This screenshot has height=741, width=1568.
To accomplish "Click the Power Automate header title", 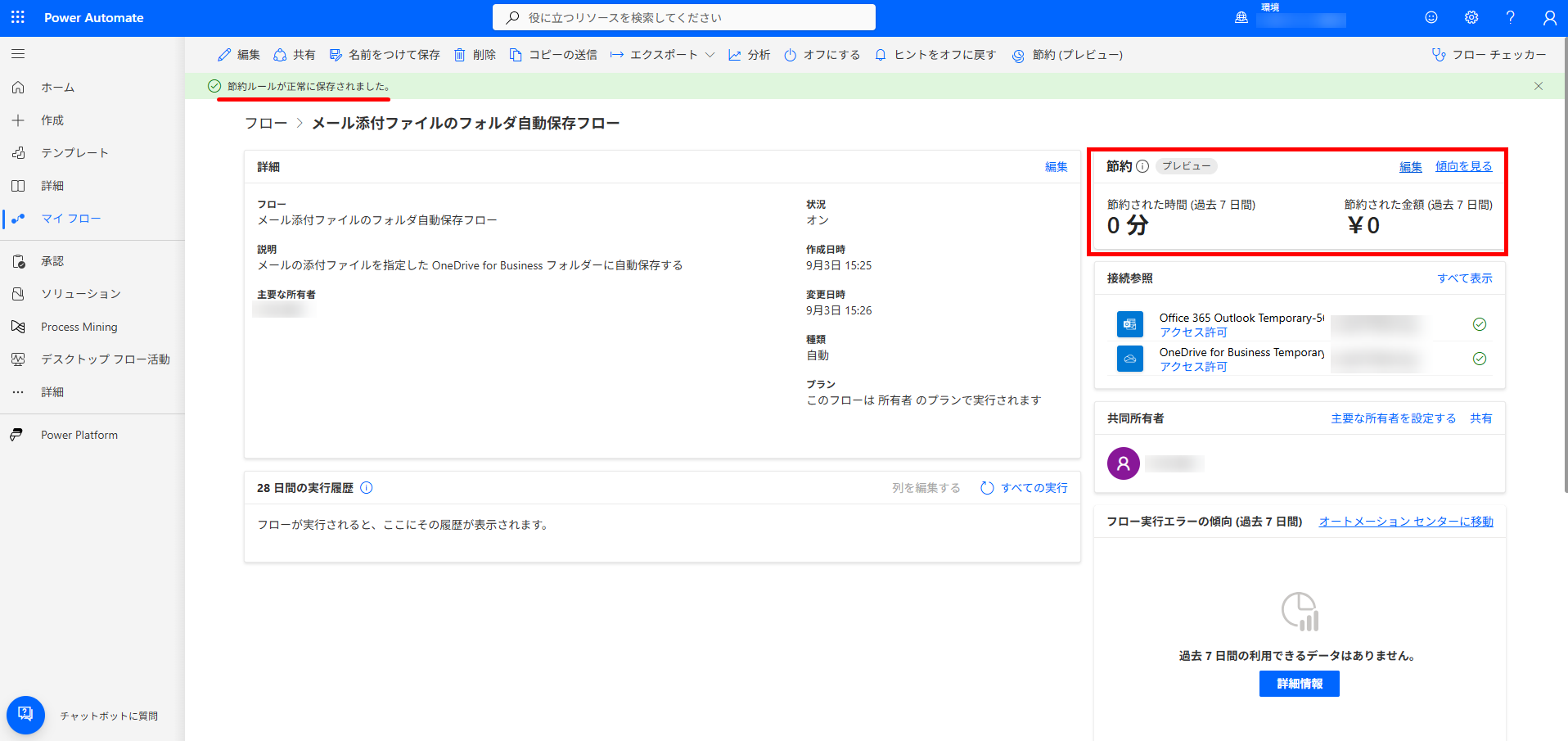I will click(94, 17).
